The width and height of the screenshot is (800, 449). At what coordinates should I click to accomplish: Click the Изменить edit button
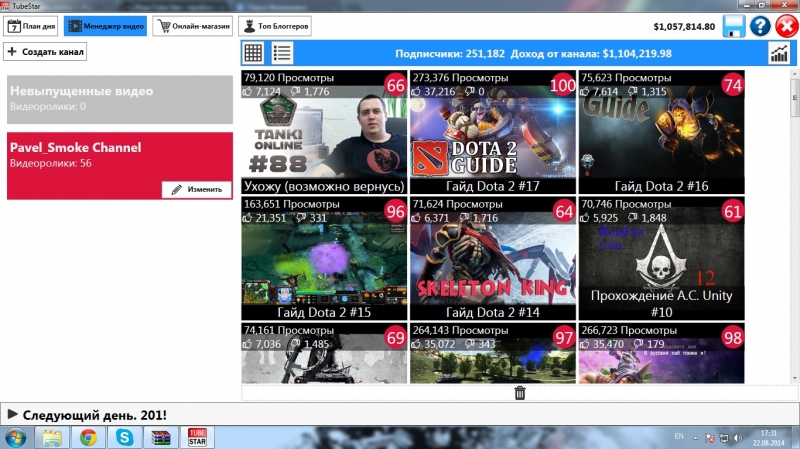click(196, 189)
